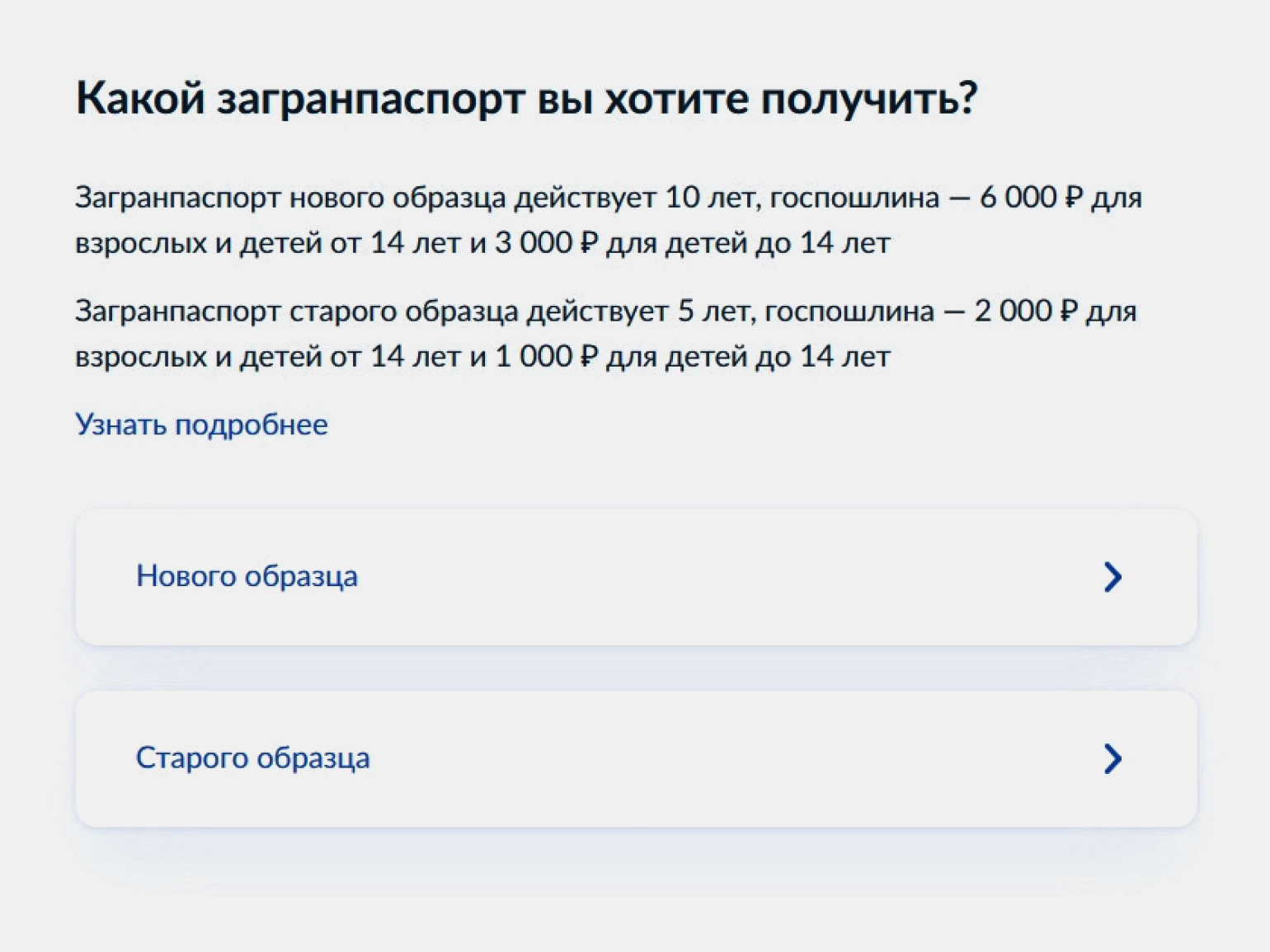Click the 1 000 children's fee amount
The width and height of the screenshot is (1270, 952).
click(x=533, y=357)
